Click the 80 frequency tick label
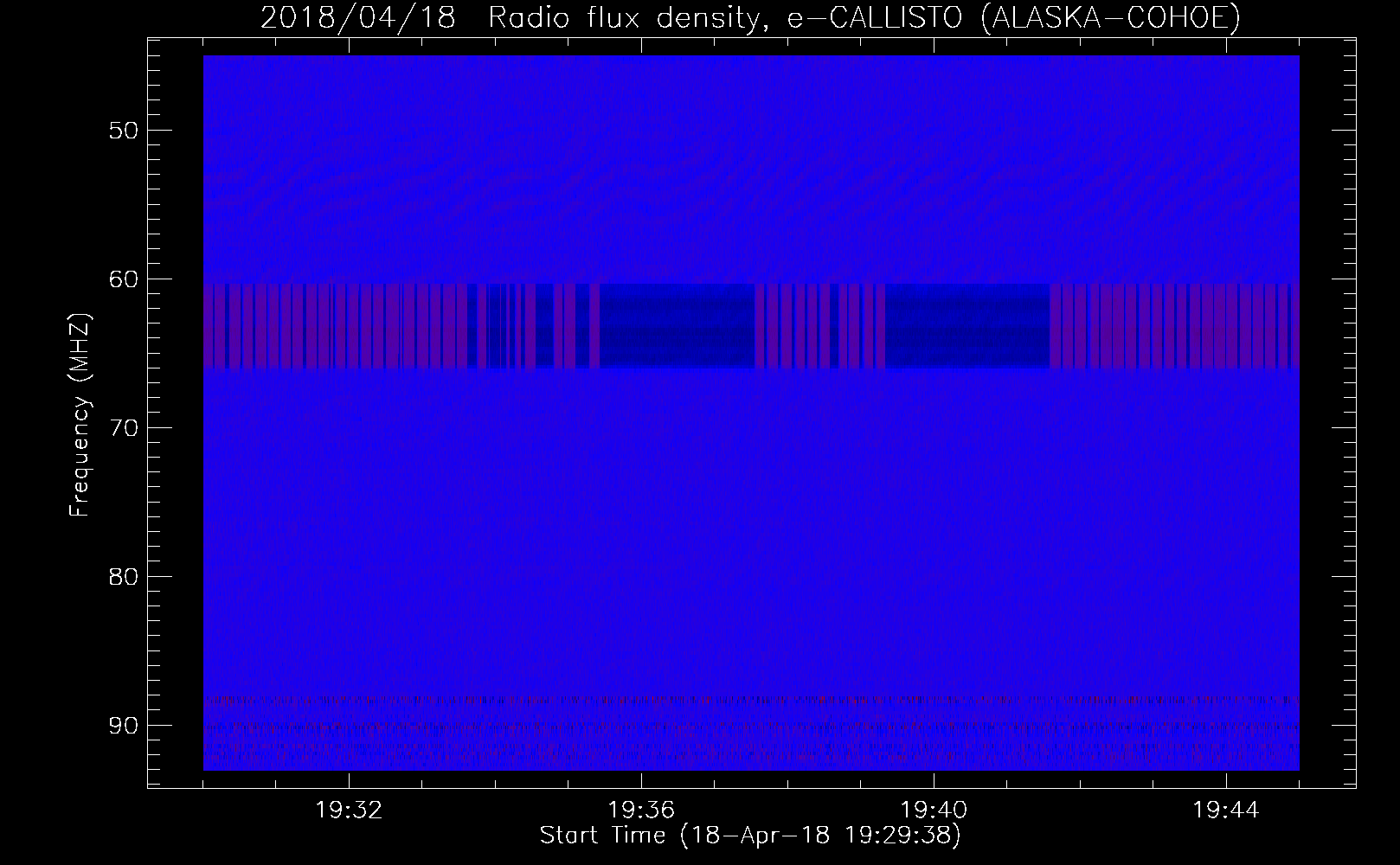This screenshot has height=865, width=1400. click(x=123, y=577)
